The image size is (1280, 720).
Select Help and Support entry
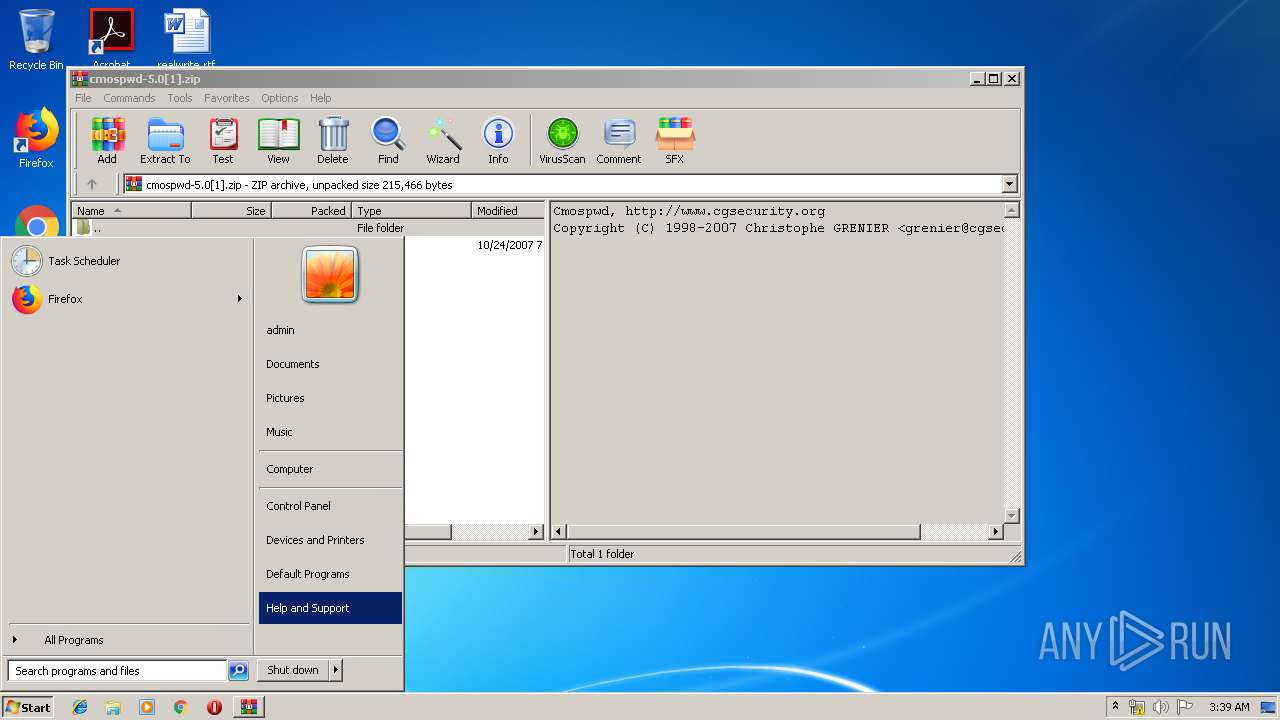330,608
